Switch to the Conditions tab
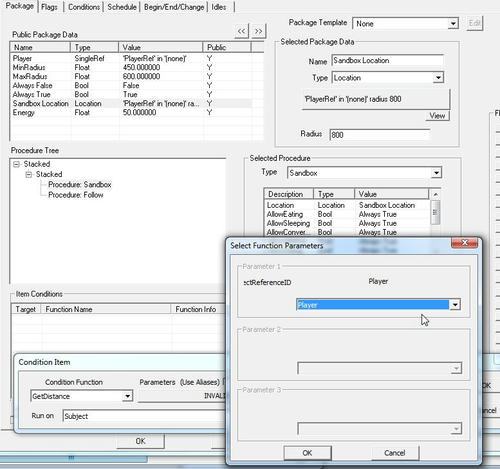 pos(84,7)
